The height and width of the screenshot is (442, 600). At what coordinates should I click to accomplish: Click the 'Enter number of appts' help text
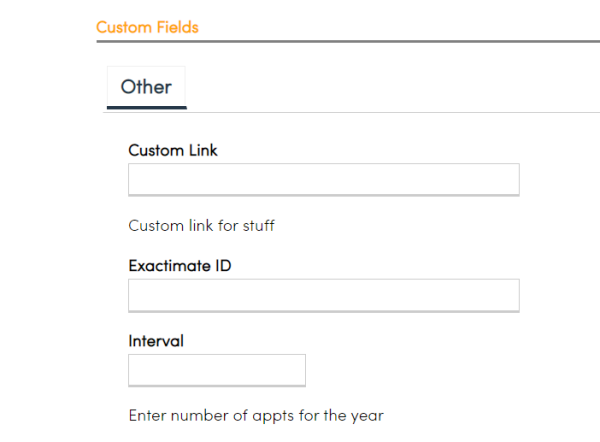click(256, 414)
